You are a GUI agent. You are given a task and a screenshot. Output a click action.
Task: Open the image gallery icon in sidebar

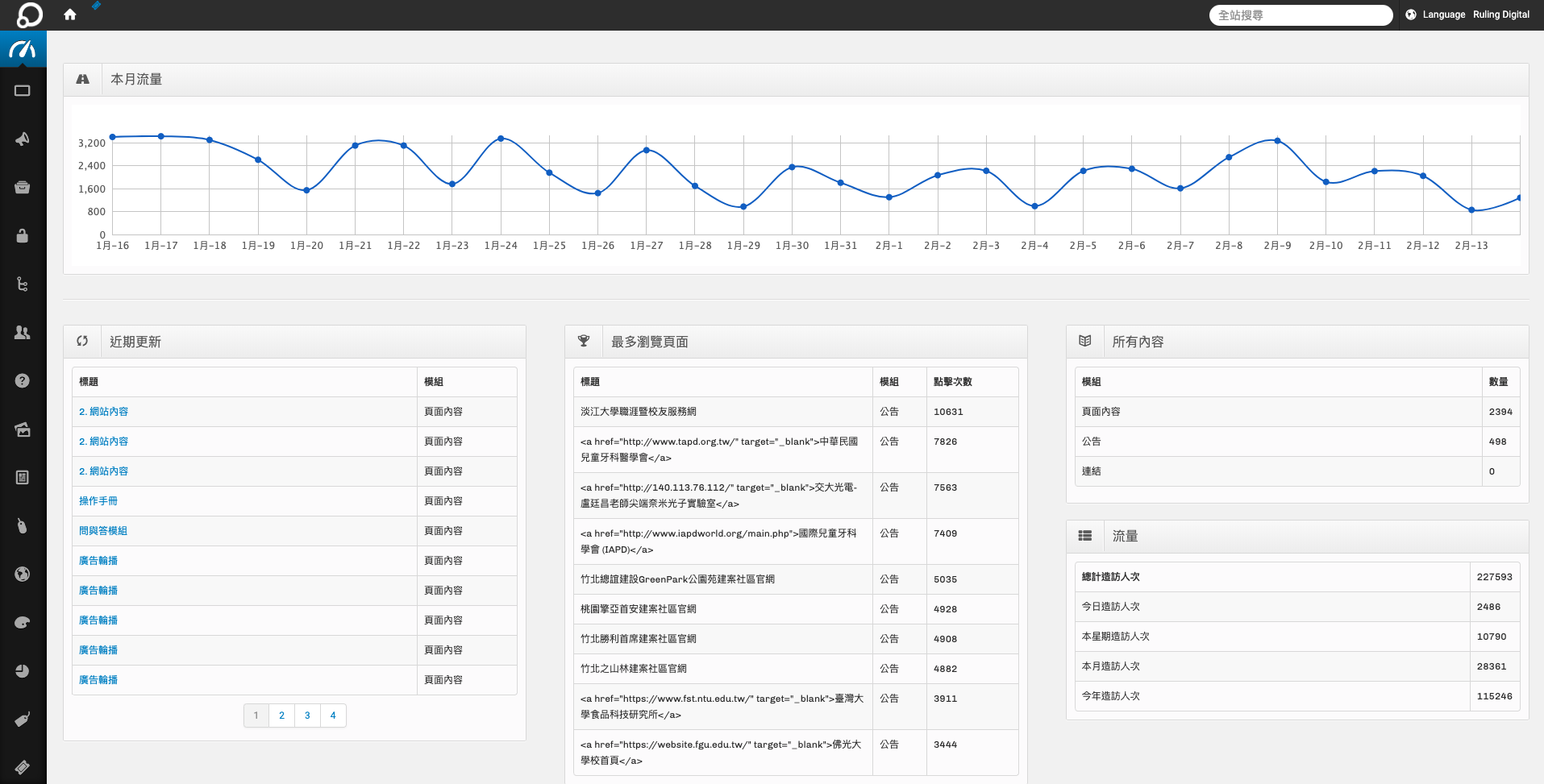pyautogui.click(x=23, y=429)
